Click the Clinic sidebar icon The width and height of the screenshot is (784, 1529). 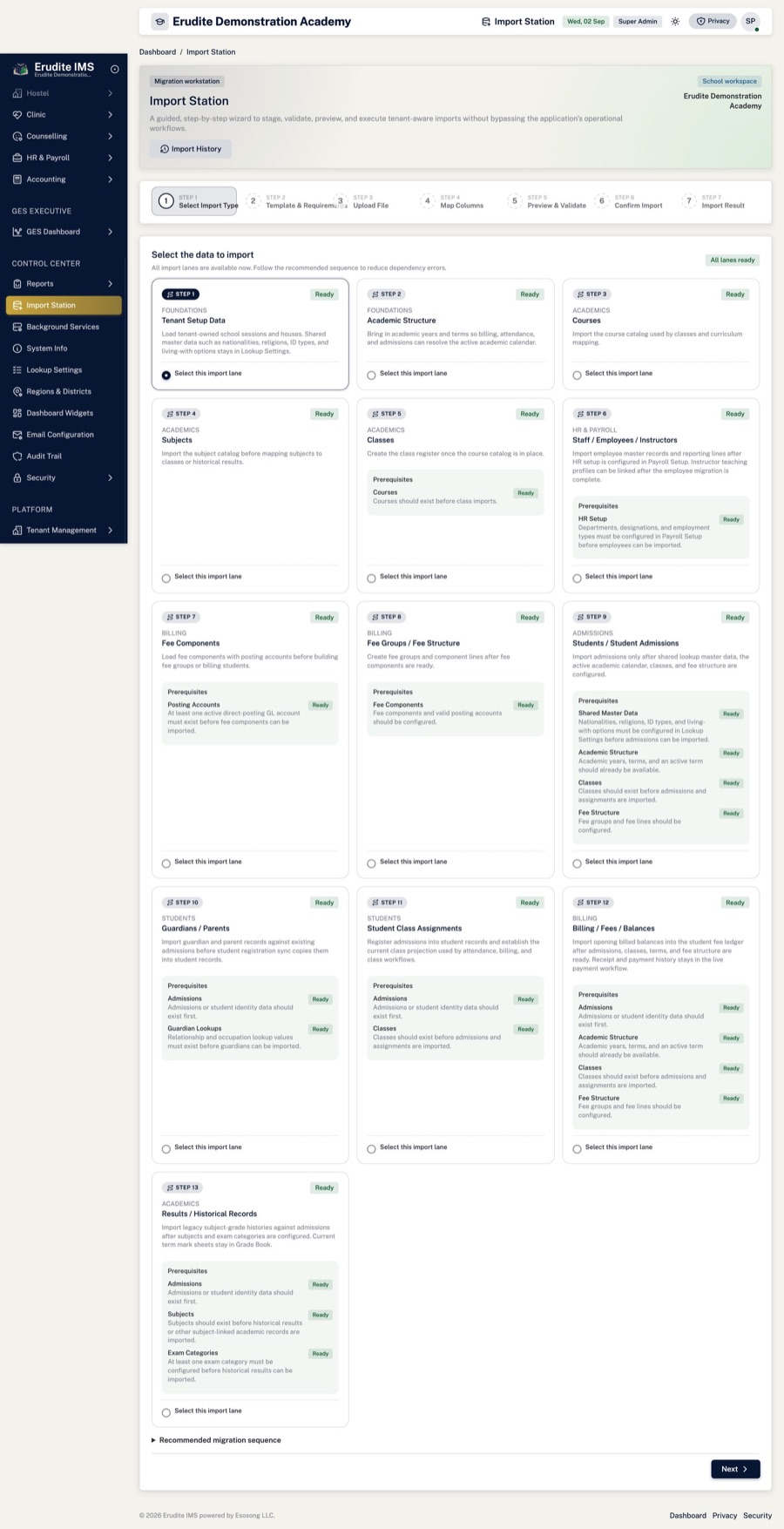[x=17, y=115]
